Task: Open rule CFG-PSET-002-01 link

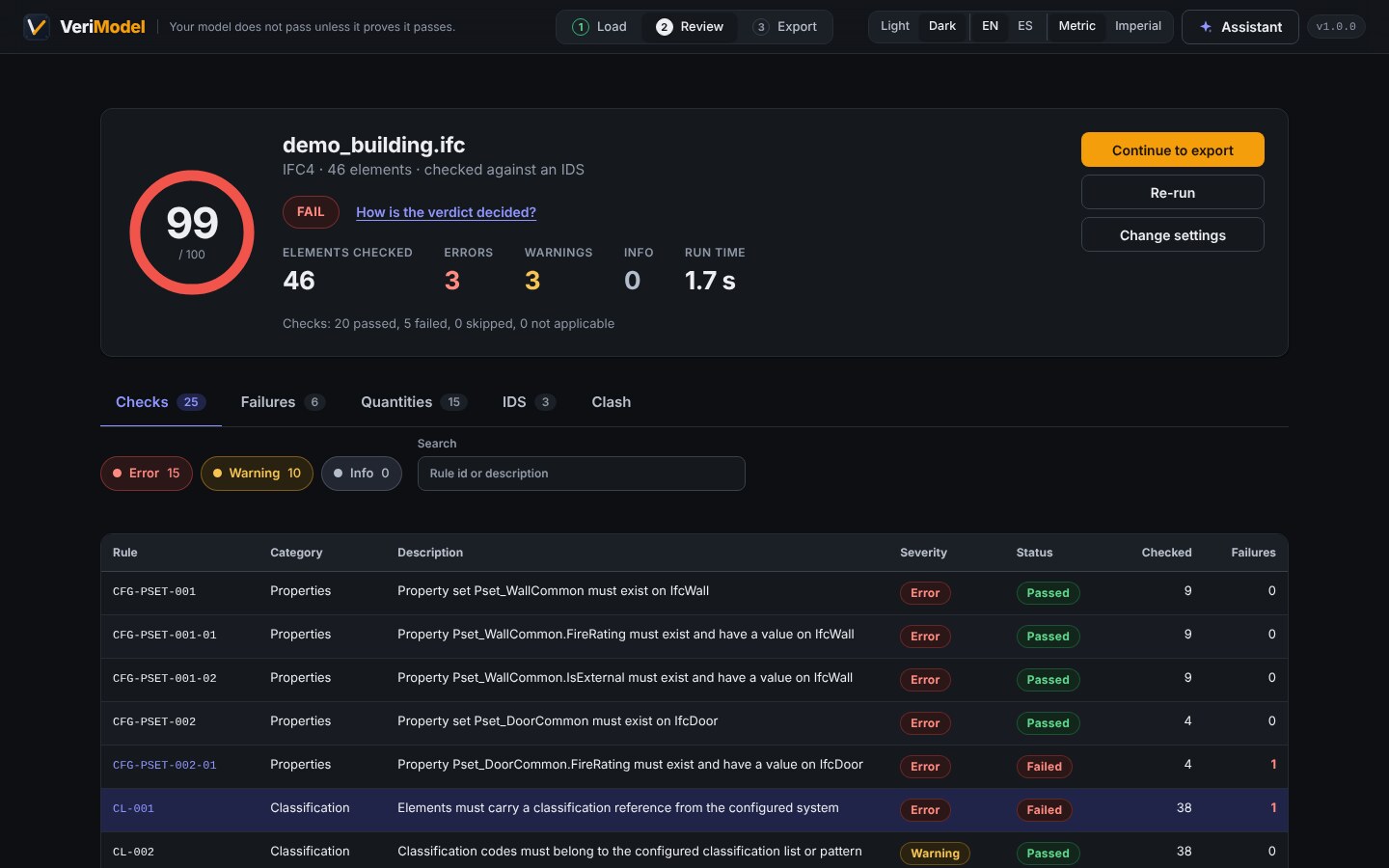Action: click(x=165, y=766)
